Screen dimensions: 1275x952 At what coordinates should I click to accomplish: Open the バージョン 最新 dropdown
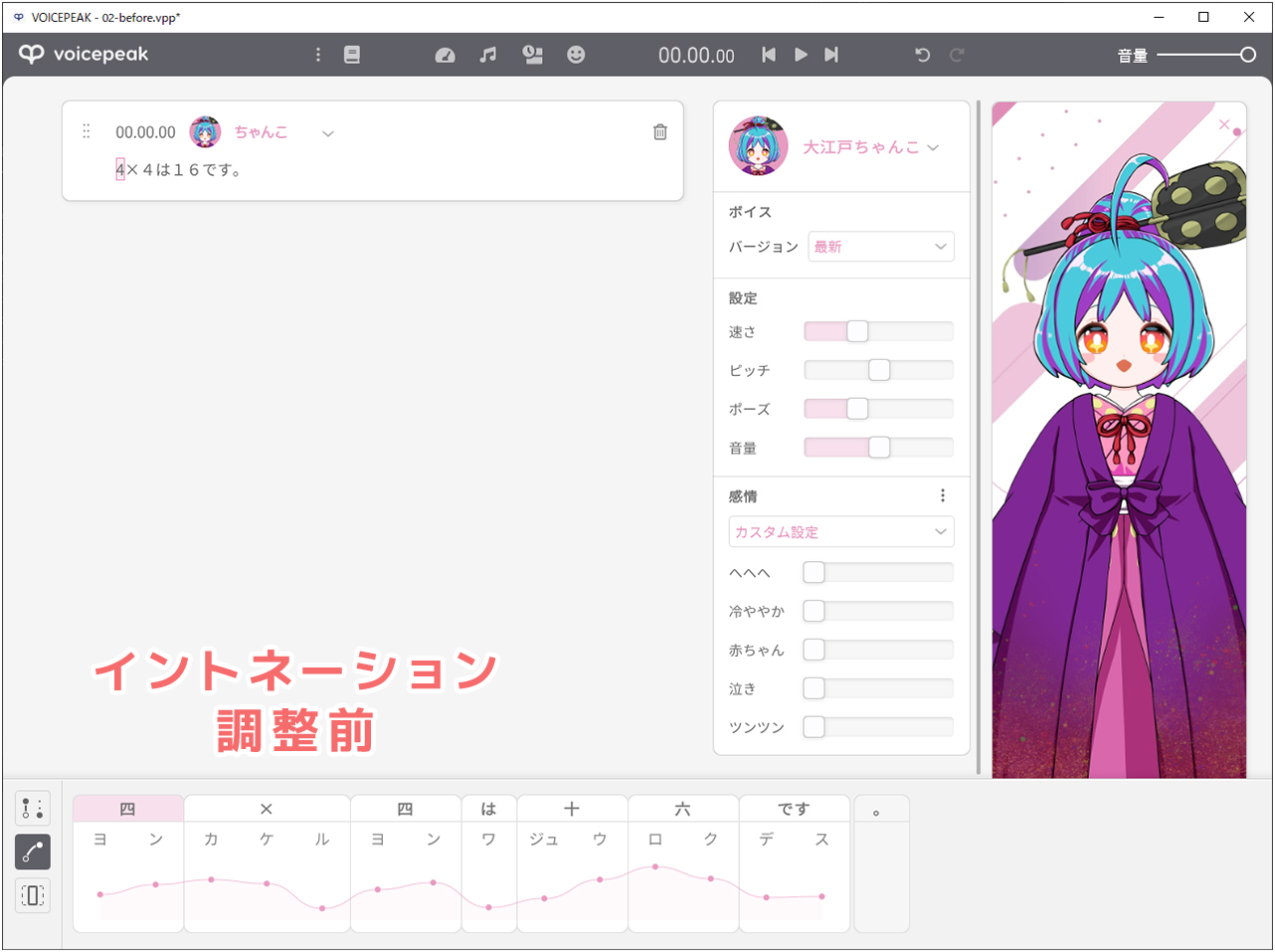881,247
